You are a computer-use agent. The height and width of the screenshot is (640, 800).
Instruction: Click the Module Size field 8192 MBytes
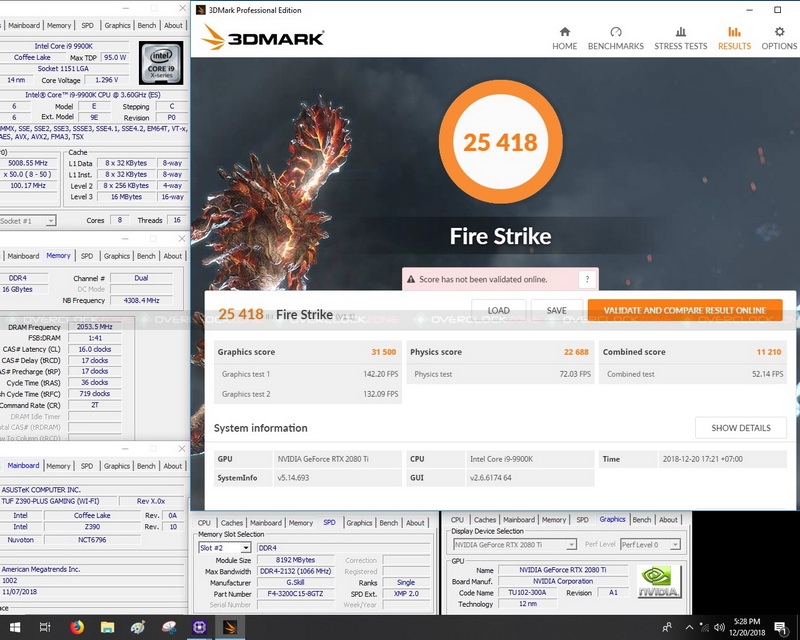coord(295,560)
